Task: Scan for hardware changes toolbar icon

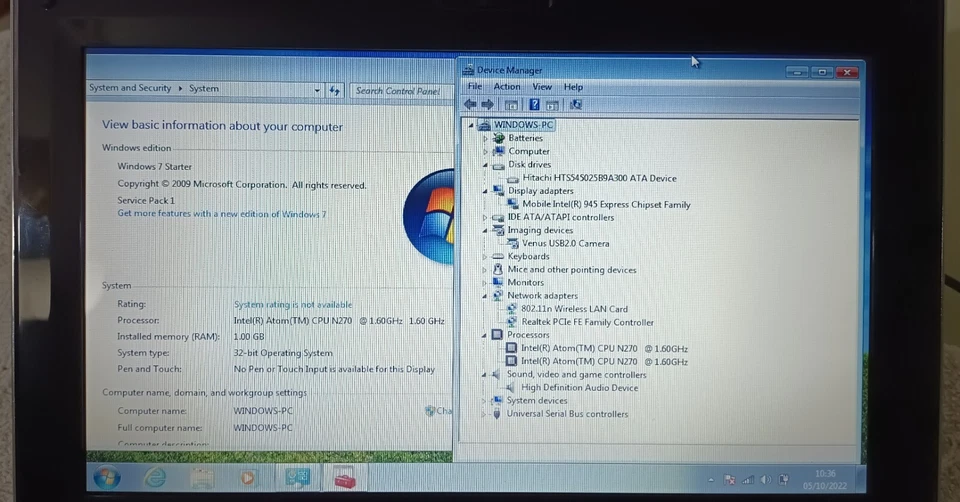Action: tap(576, 105)
